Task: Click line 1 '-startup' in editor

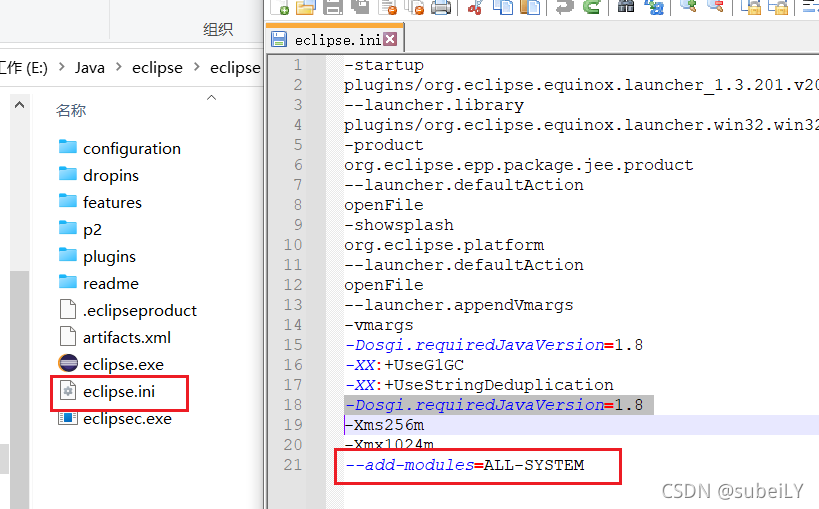Action: (384, 65)
